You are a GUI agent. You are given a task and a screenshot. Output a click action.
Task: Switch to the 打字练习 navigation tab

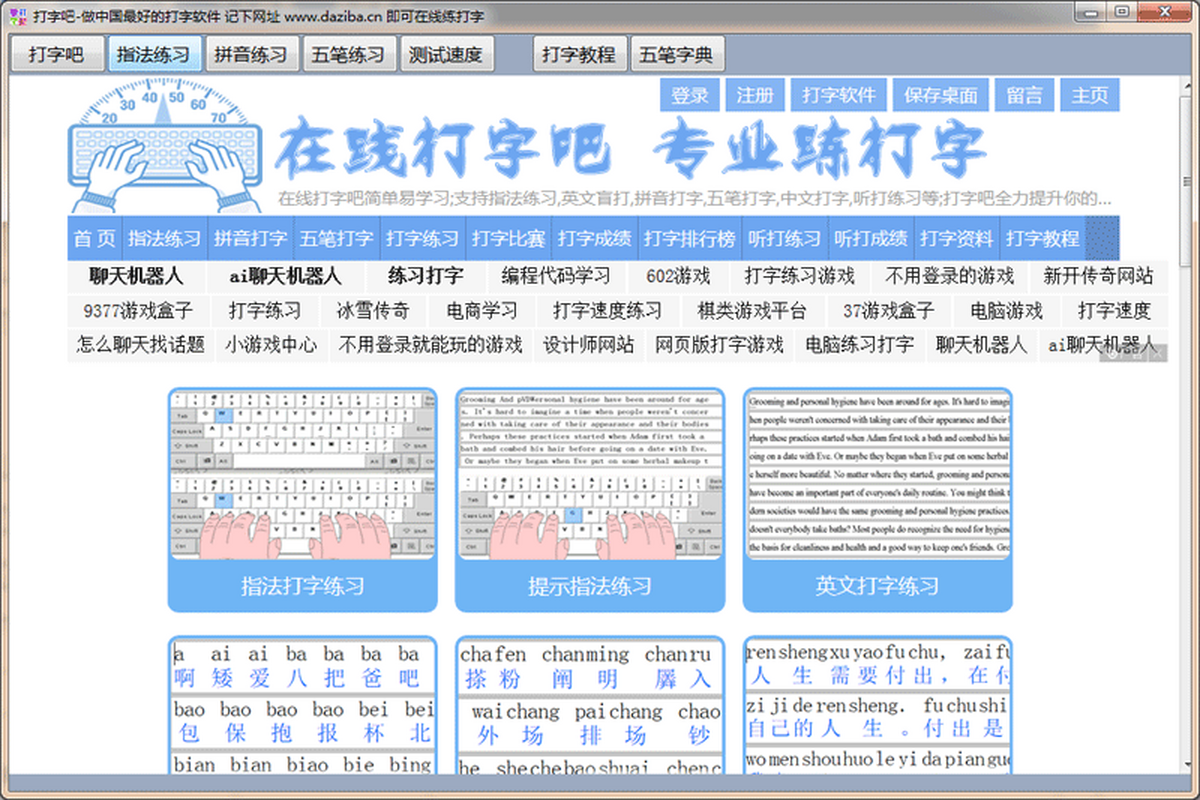pyautogui.click(x=422, y=239)
